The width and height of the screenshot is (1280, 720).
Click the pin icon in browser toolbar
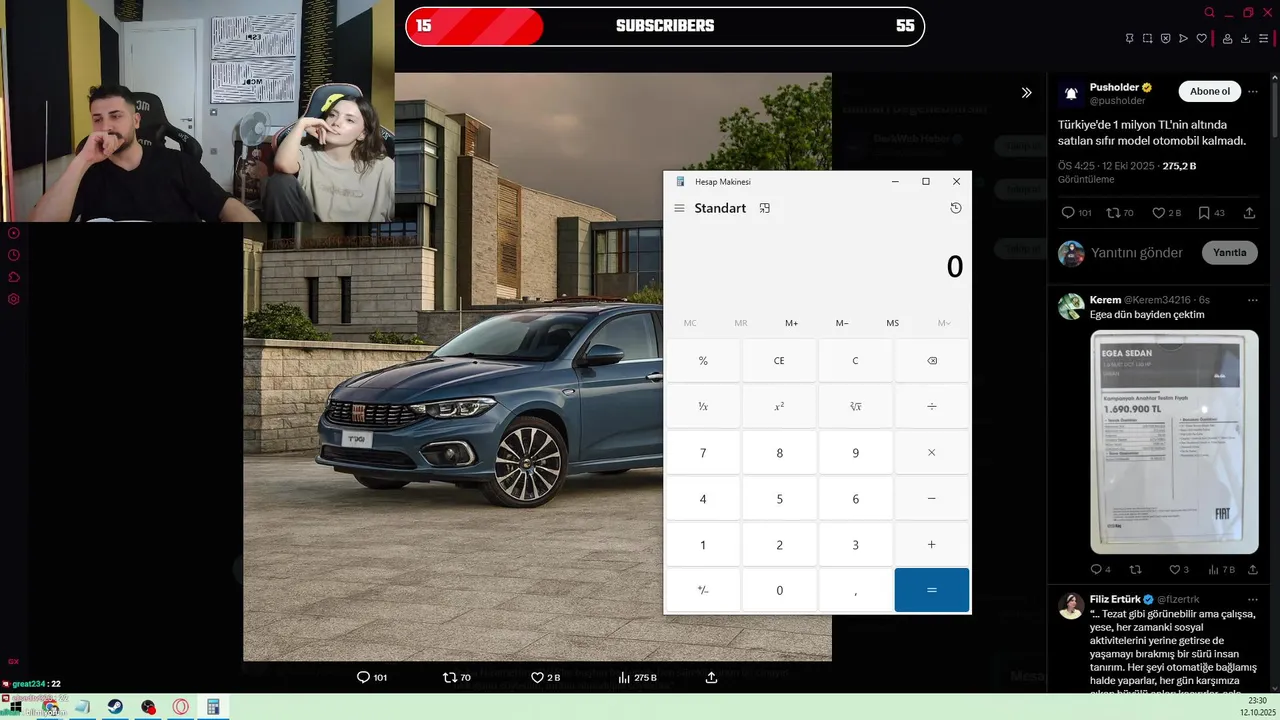coord(1130,38)
